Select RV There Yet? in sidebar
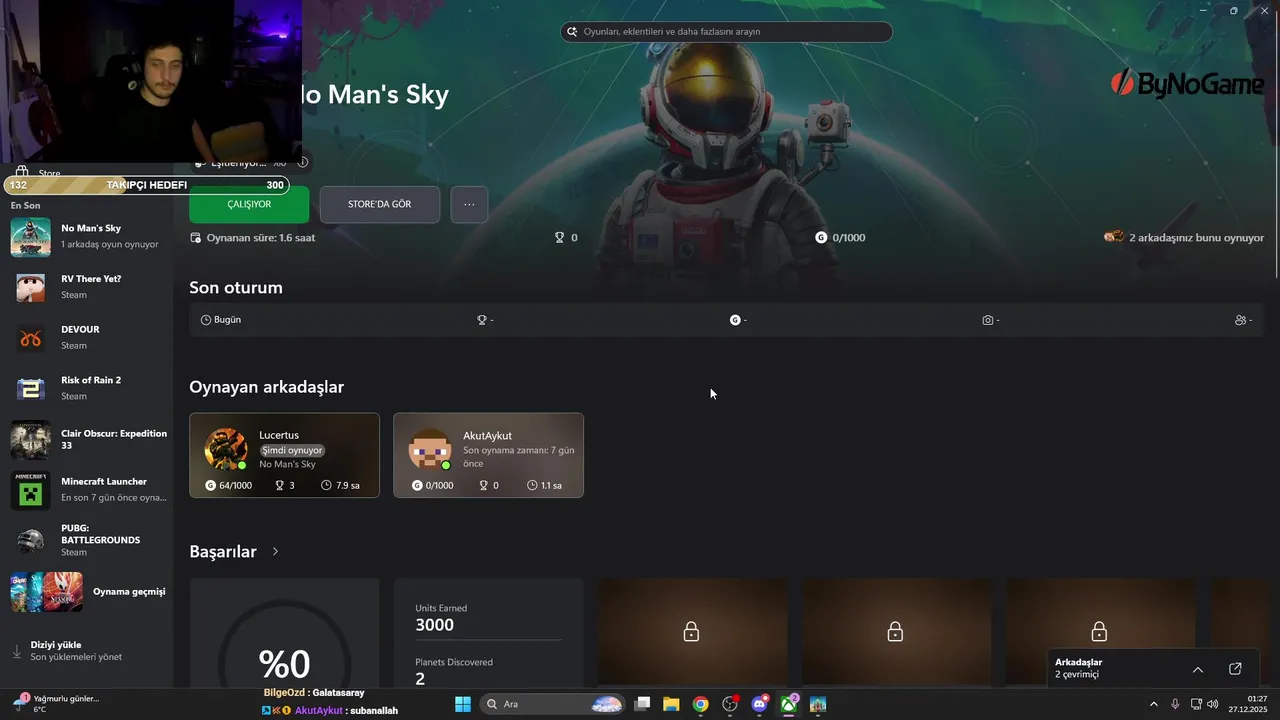1280x720 pixels. 87,287
